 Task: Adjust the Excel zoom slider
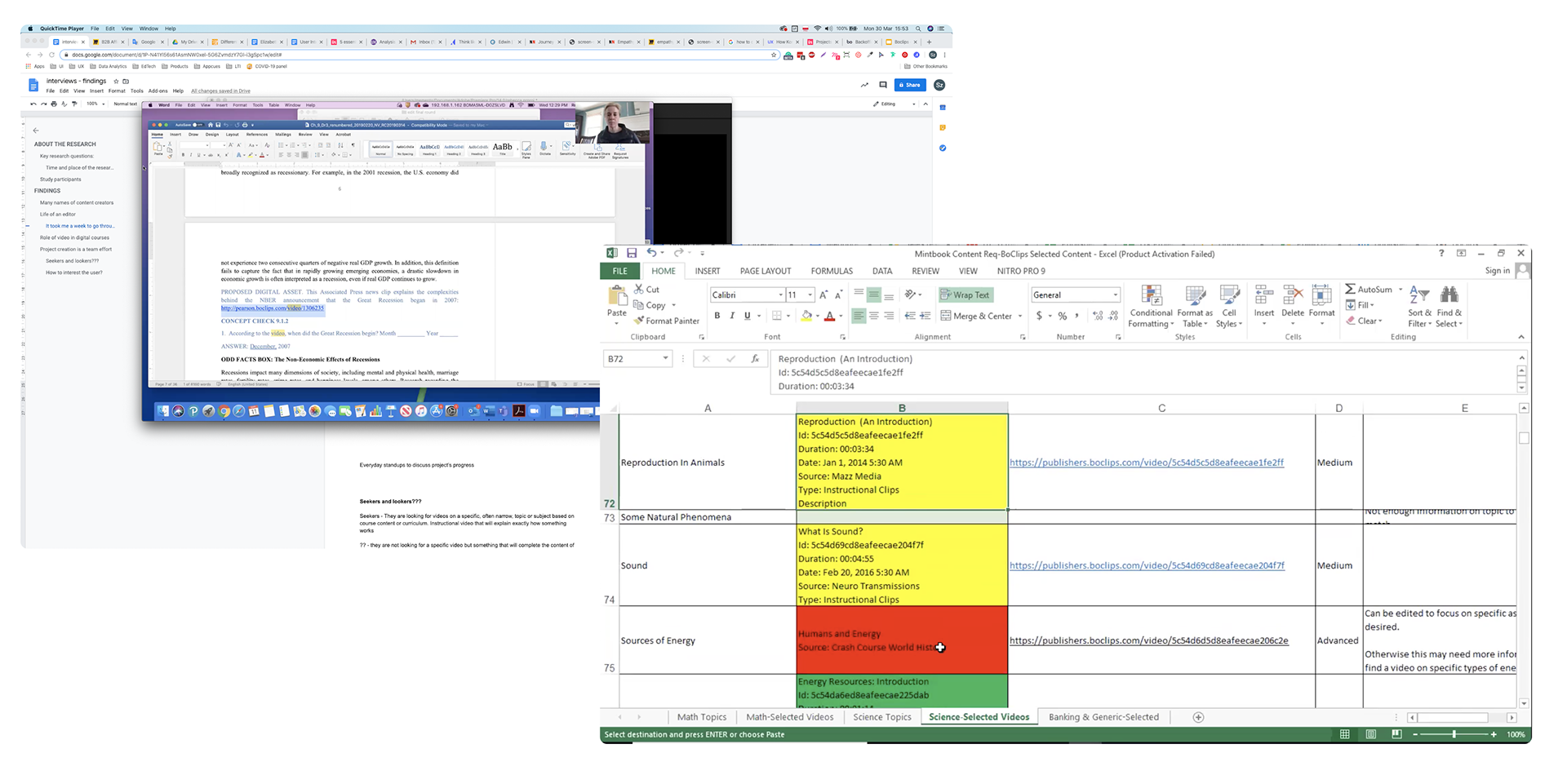pyautogui.click(x=1454, y=734)
